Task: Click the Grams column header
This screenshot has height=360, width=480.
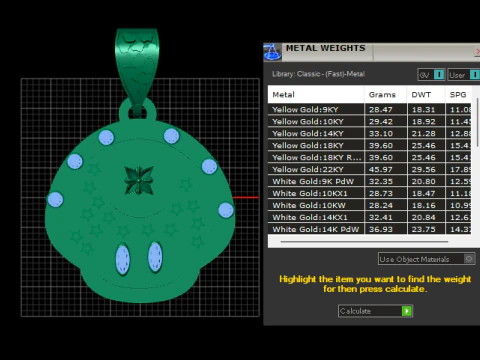Action: pyautogui.click(x=385, y=95)
